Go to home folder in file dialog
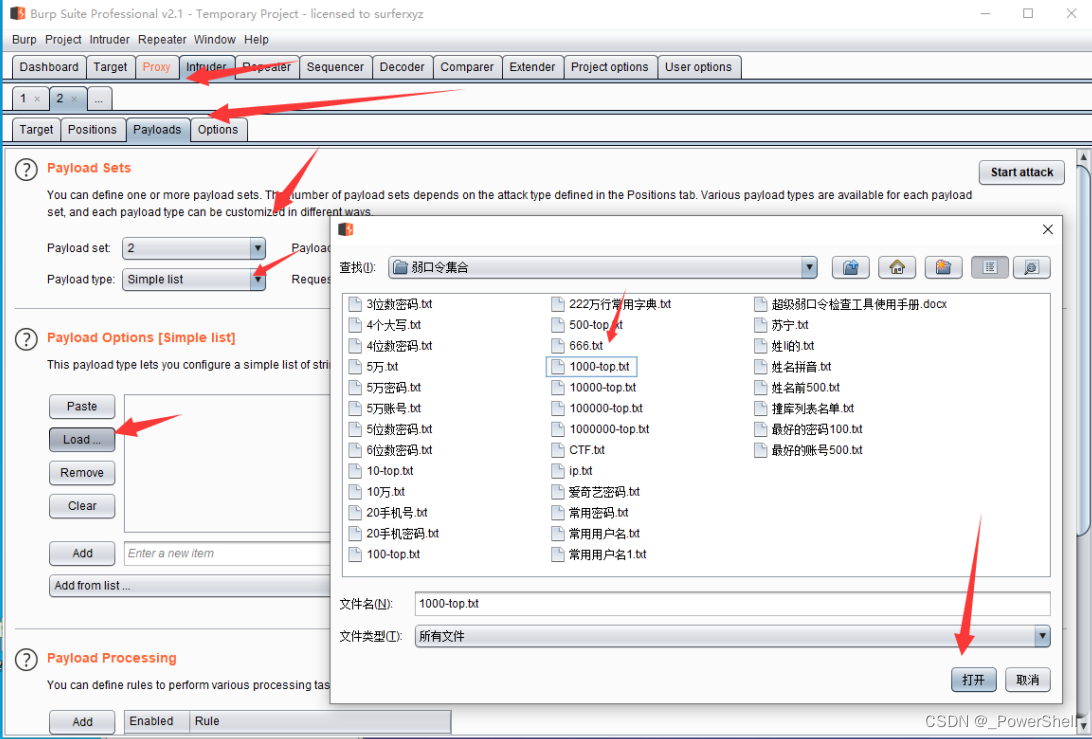Image resolution: width=1092 pixels, height=739 pixels. (897, 267)
